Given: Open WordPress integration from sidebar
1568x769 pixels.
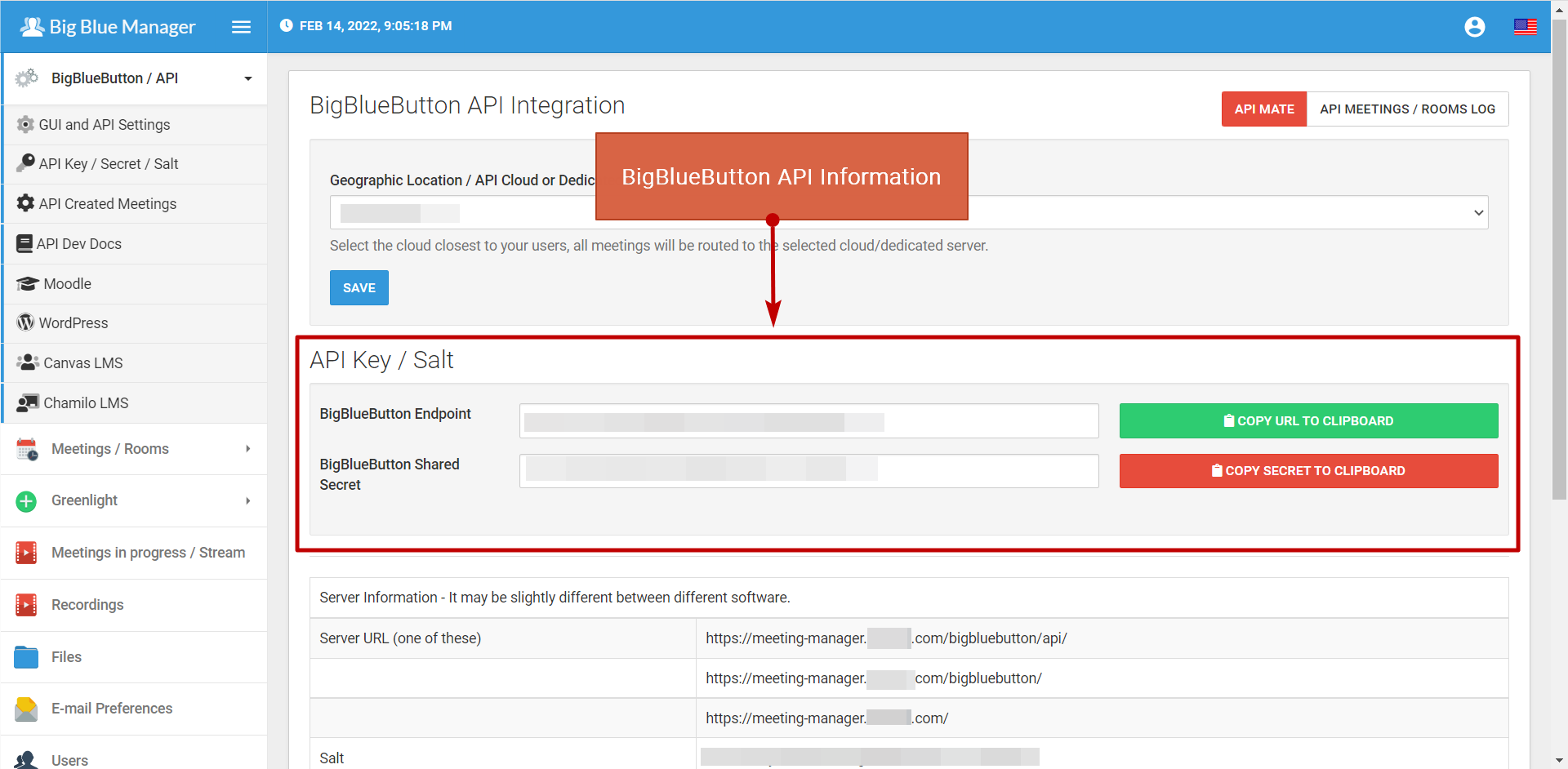Looking at the screenshot, I should click(x=73, y=323).
